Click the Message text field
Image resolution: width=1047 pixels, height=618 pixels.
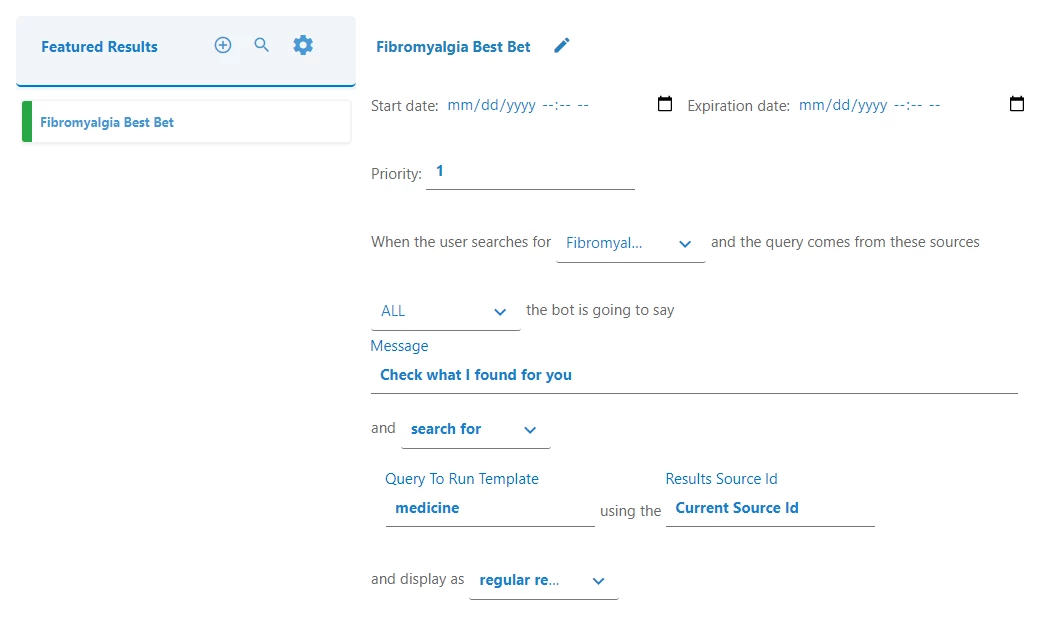click(x=694, y=375)
